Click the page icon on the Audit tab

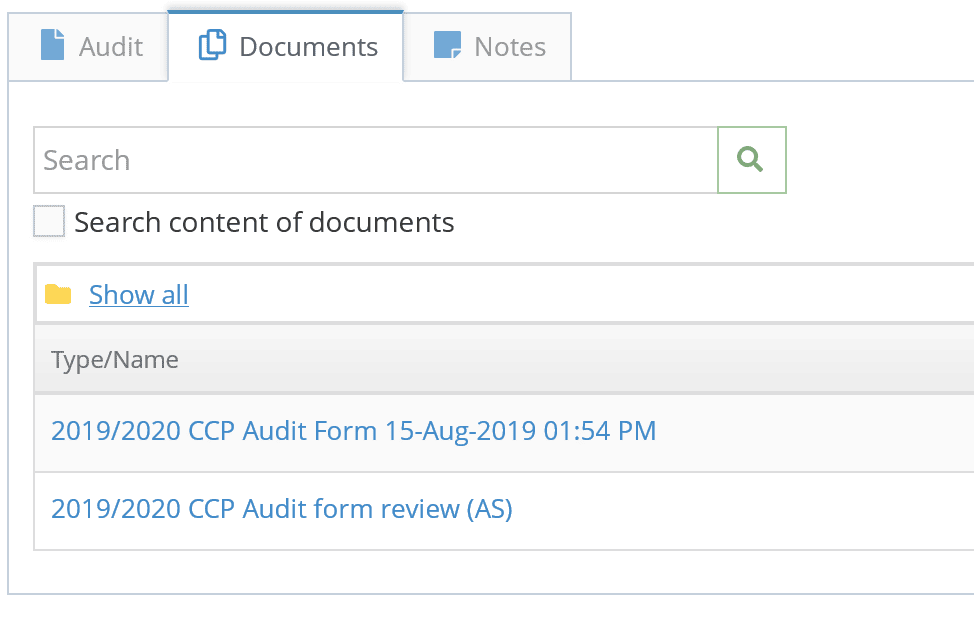[x=52, y=45]
